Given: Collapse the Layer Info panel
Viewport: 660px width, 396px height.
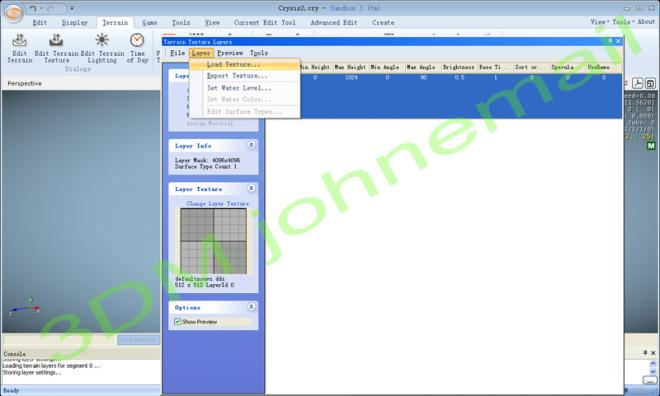Looking at the screenshot, I should (x=251, y=145).
